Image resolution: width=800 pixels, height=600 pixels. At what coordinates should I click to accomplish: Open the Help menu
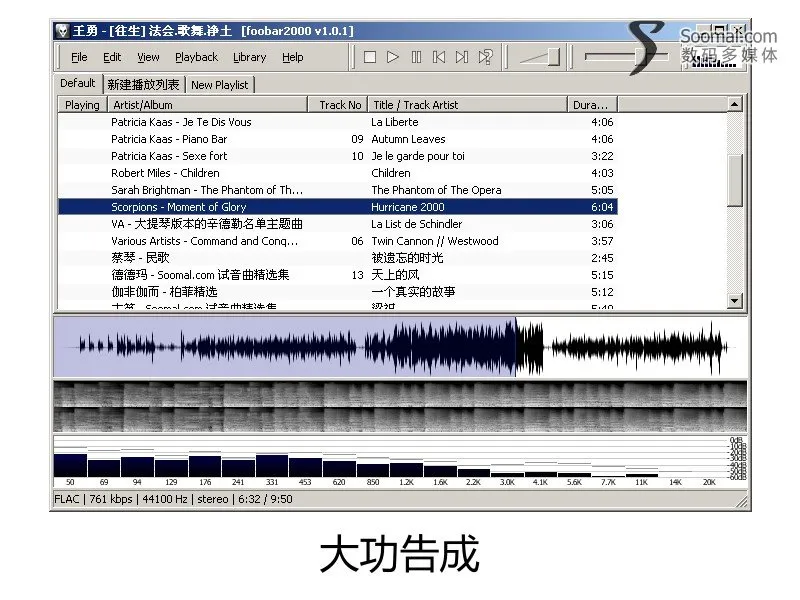point(293,57)
